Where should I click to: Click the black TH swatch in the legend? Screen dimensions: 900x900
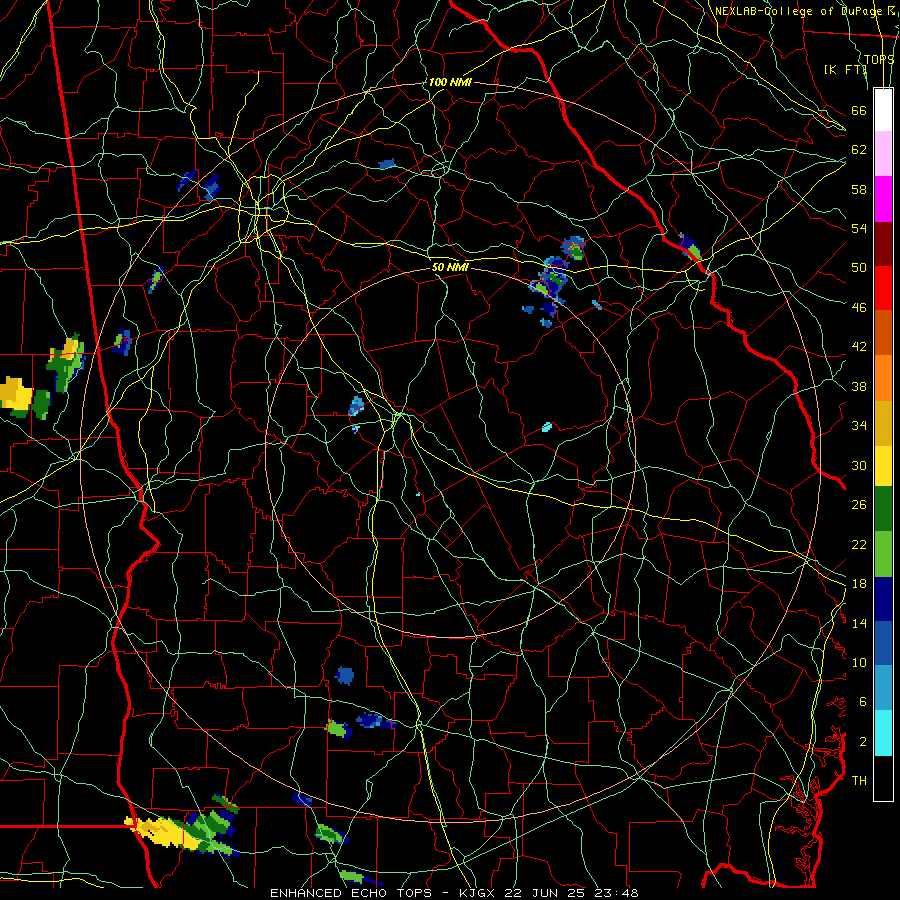tap(883, 778)
